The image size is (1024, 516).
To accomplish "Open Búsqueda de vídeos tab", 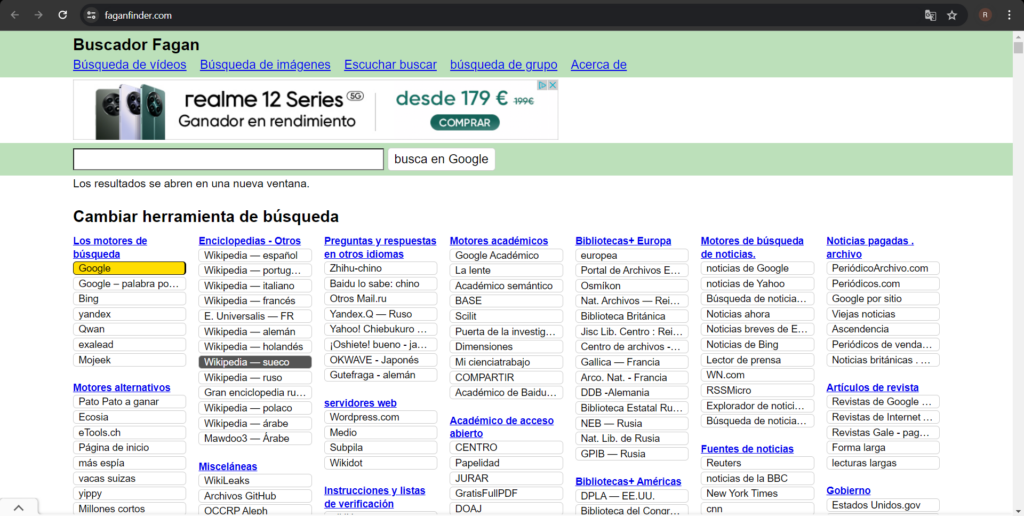I will (x=130, y=65).
